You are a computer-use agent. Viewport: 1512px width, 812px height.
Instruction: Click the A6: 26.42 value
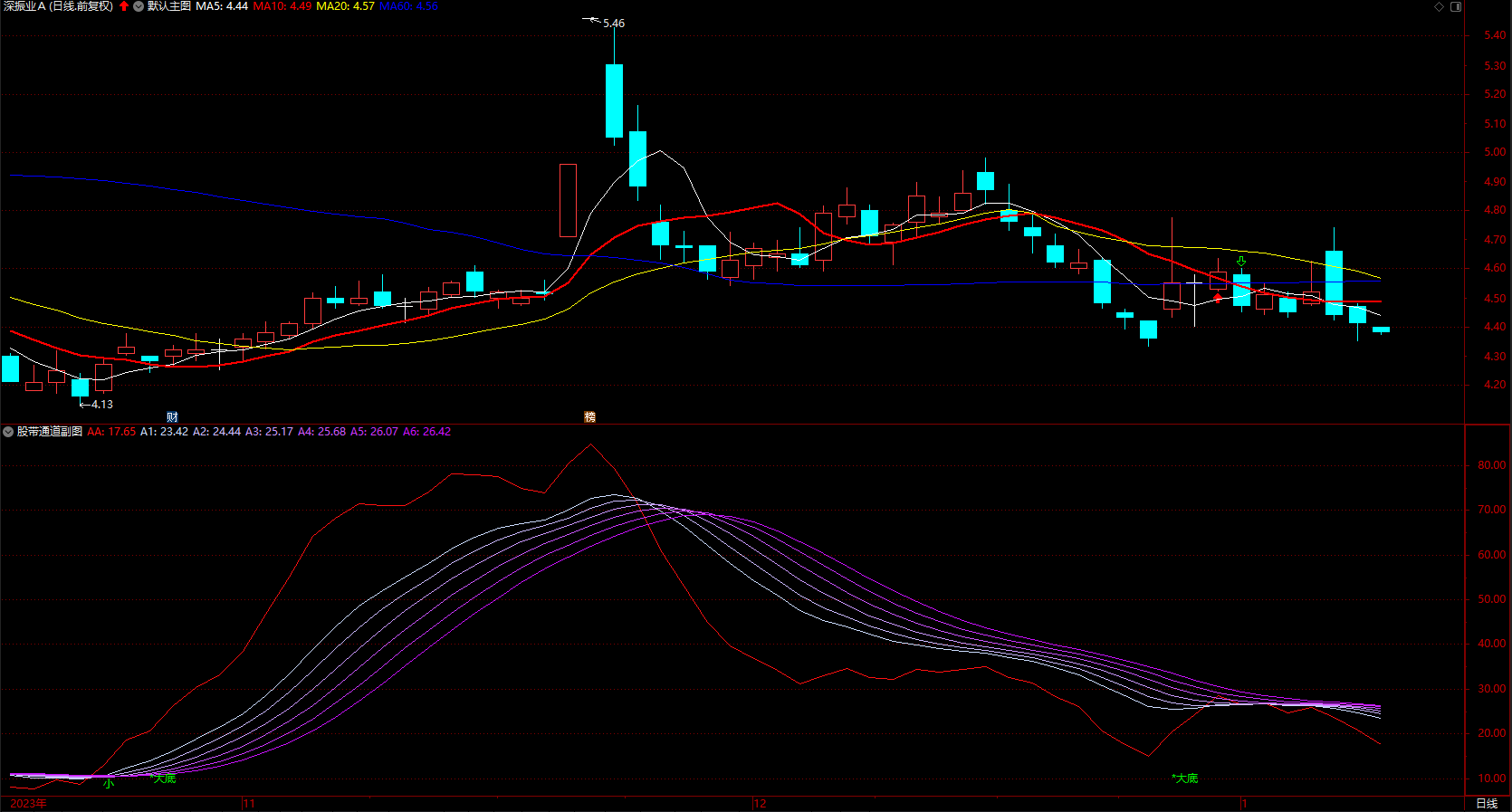pyautogui.click(x=427, y=432)
